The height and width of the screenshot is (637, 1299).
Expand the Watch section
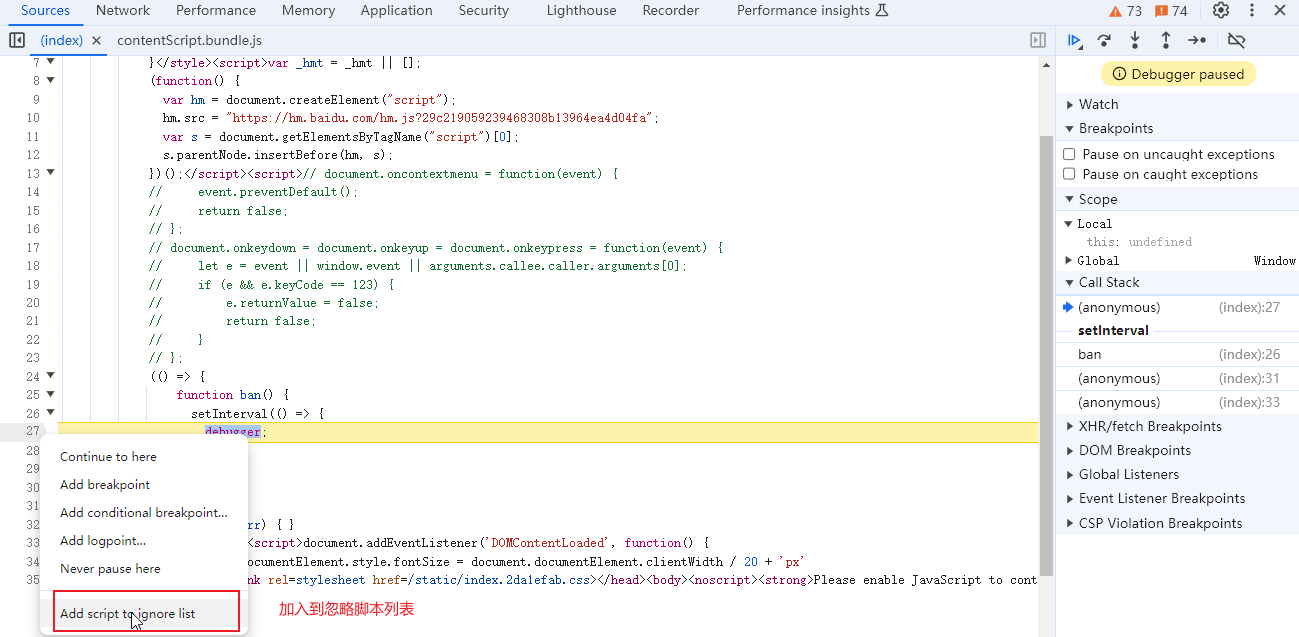point(1098,104)
